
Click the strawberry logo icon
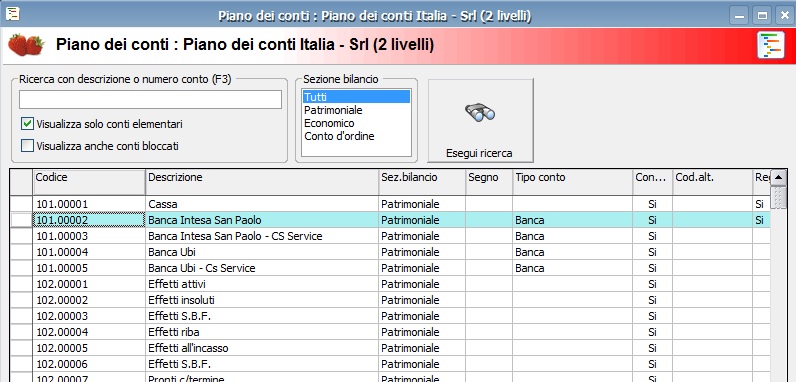coord(26,45)
